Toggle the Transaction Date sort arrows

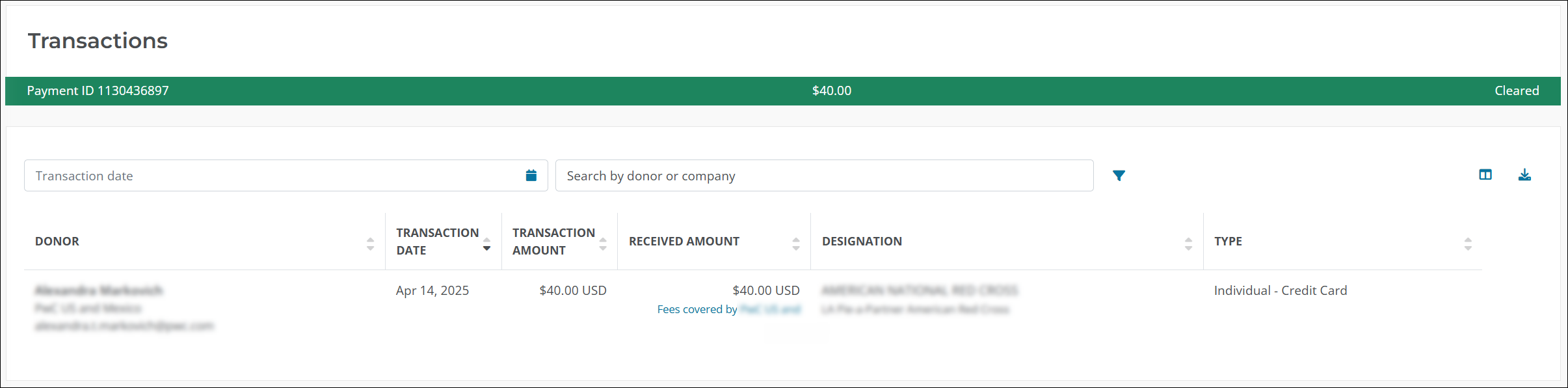click(486, 244)
